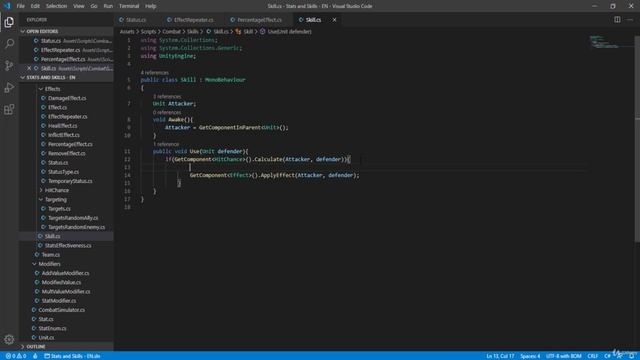640x360 pixels.
Task: Open HealEffect.cs in the explorer
Action: coord(62,126)
